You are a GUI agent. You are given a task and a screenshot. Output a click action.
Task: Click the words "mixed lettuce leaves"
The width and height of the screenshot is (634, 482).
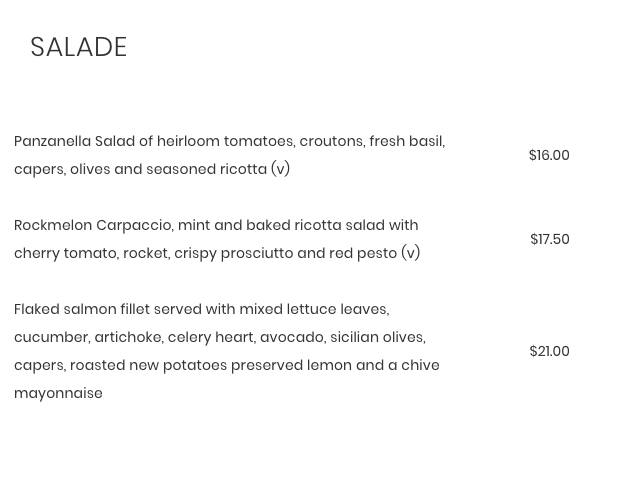[314, 309]
